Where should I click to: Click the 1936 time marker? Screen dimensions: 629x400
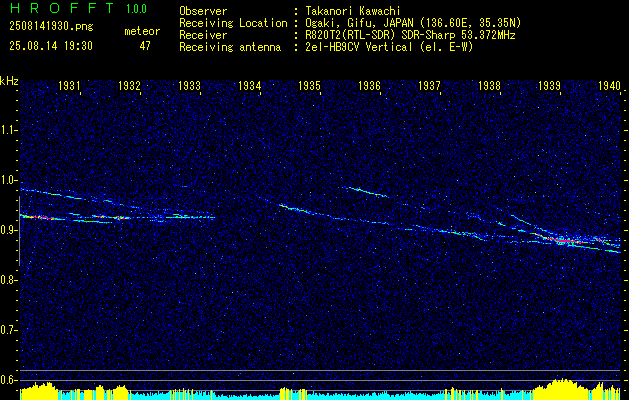coord(369,85)
